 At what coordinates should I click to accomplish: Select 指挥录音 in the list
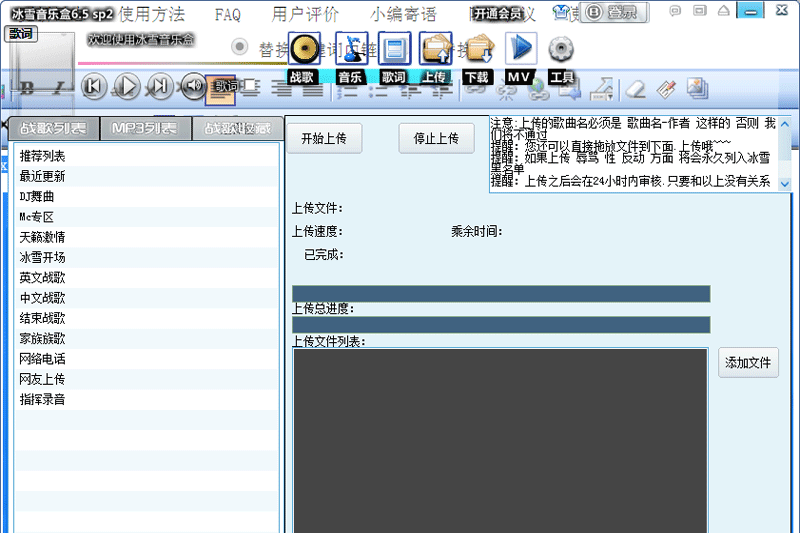click(x=146, y=400)
